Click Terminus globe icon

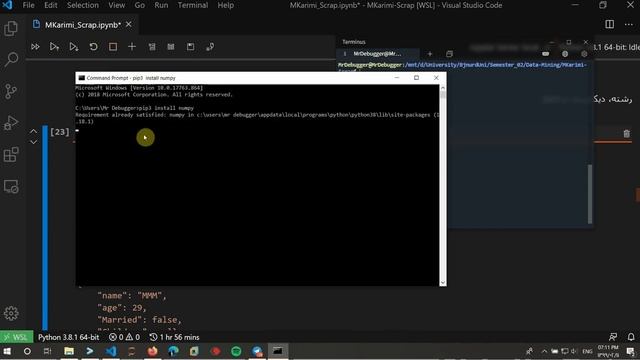[565, 54]
